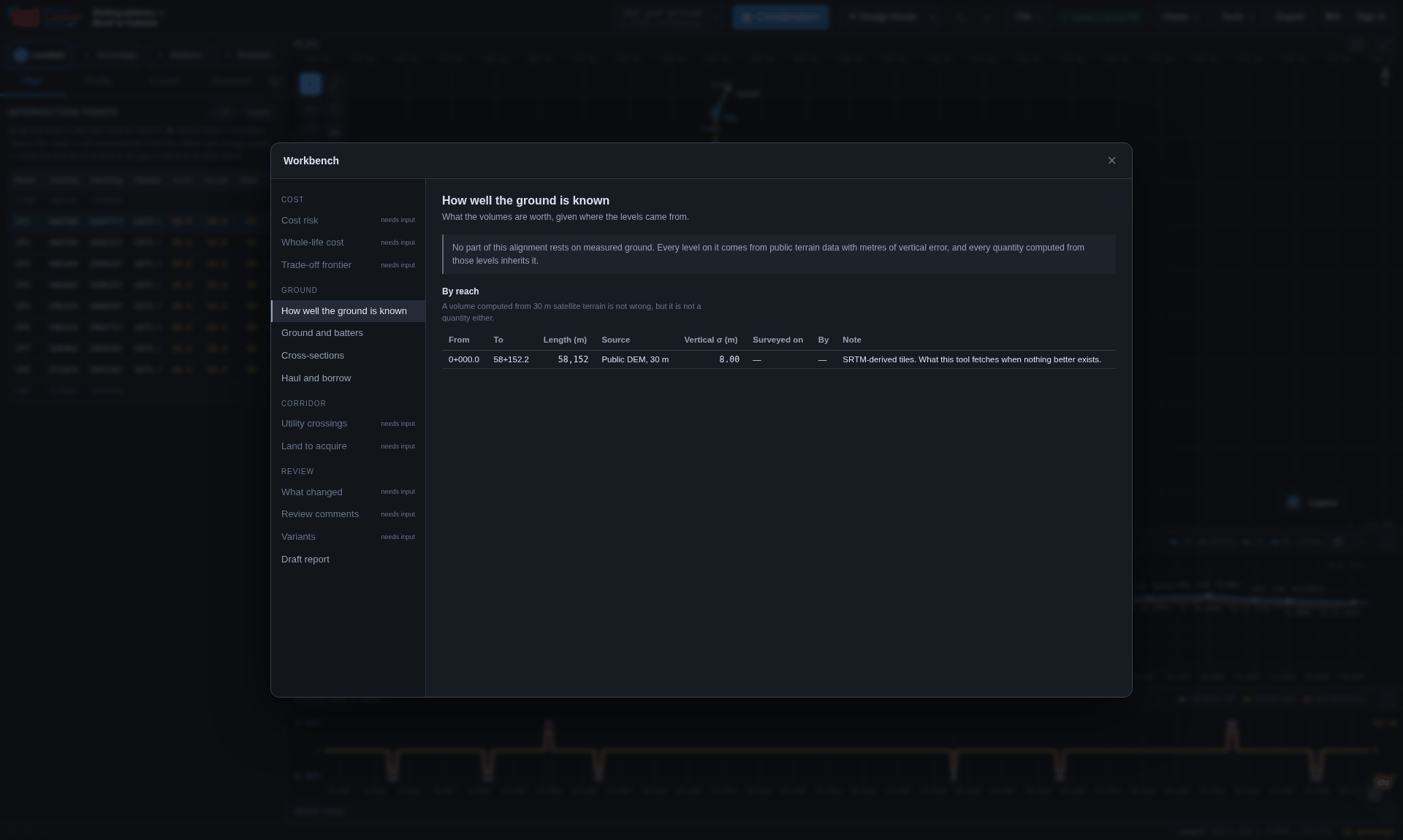Go to Ground and batters

coord(348,333)
